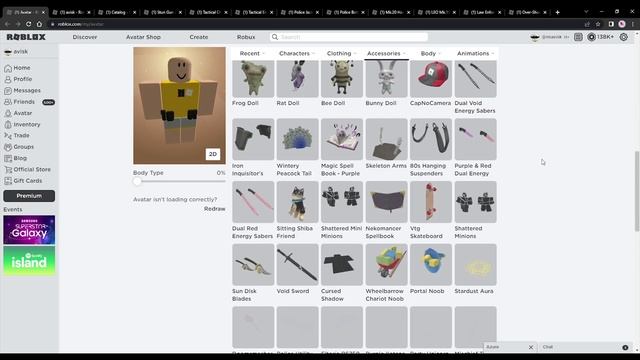Select the Nekomancer Spellbook item
Screen dimensions: 640x360
(x=387, y=210)
